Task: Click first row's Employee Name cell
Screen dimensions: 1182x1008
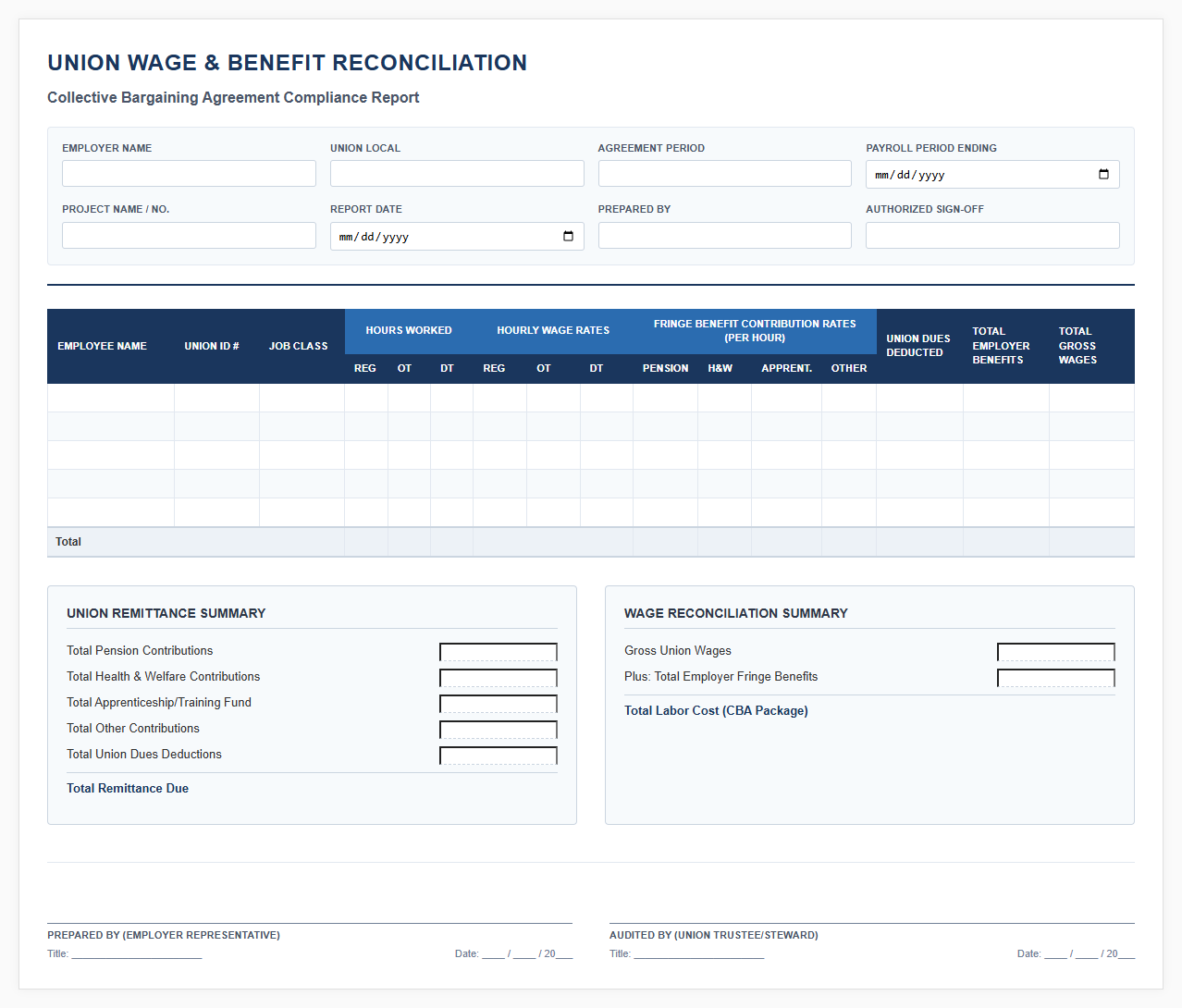Action: point(111,398)
